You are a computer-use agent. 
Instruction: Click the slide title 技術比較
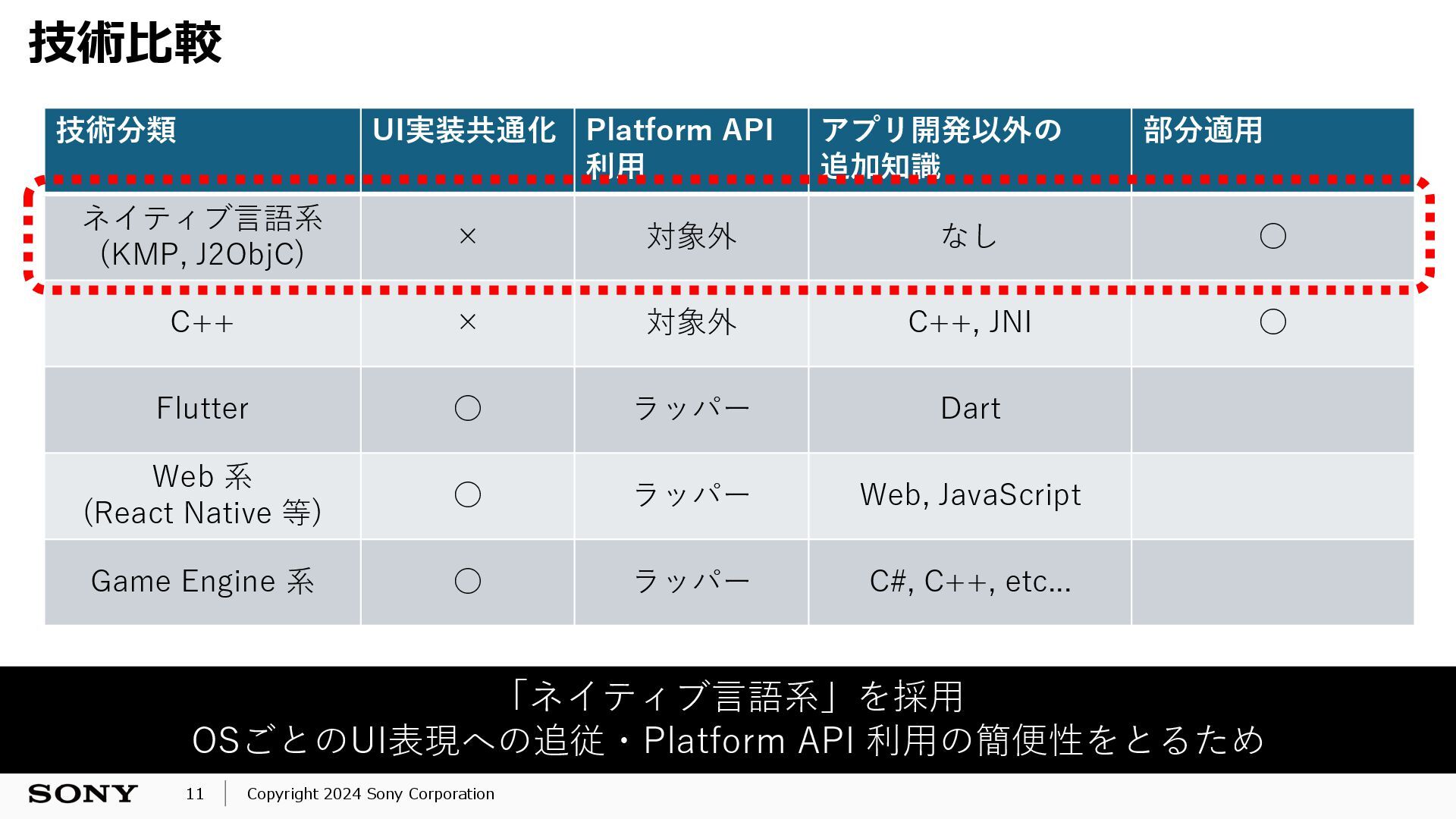(125, 43)
